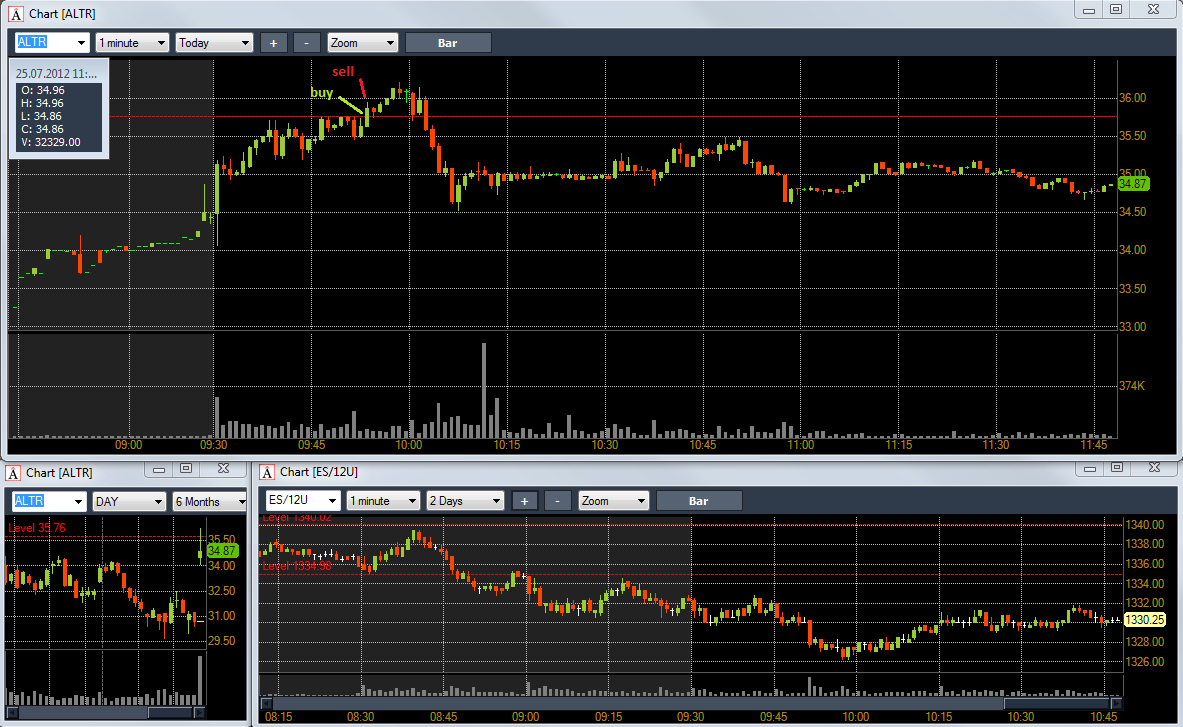Open the 2 Days range dropdown
The image size is (1183, 727).
coord(466,501)
